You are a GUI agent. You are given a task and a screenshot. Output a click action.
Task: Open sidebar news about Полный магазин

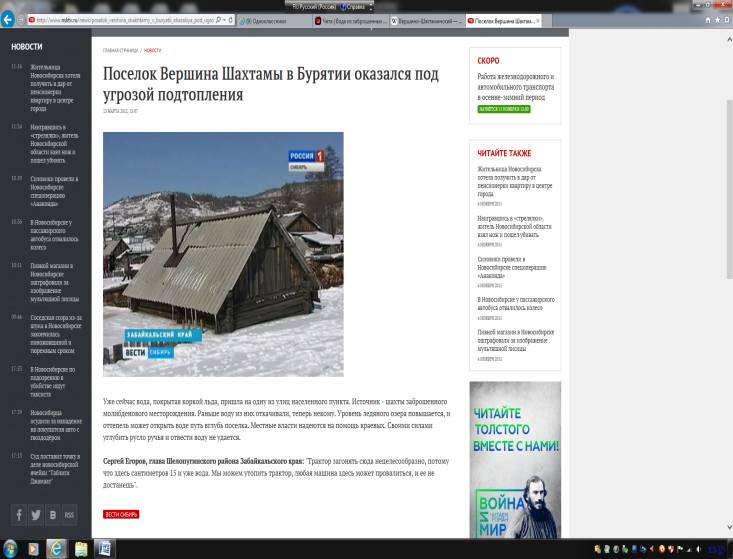[515, 340]
